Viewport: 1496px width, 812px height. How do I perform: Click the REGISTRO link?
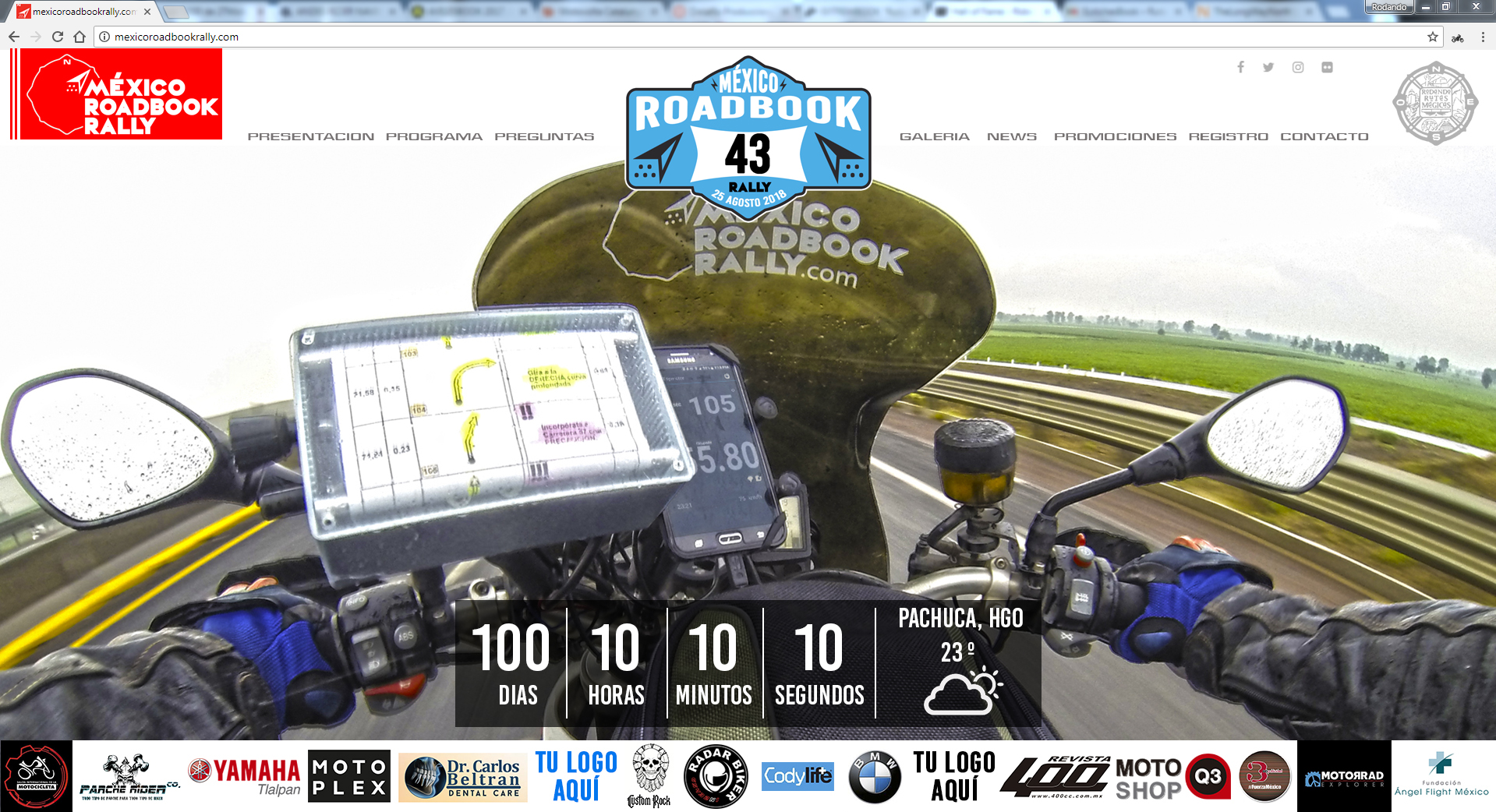(x=1228, y=136)
